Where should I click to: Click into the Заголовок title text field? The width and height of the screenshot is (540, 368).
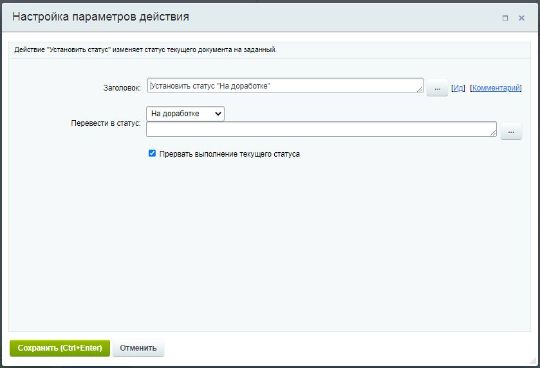(x=285, y=86)
